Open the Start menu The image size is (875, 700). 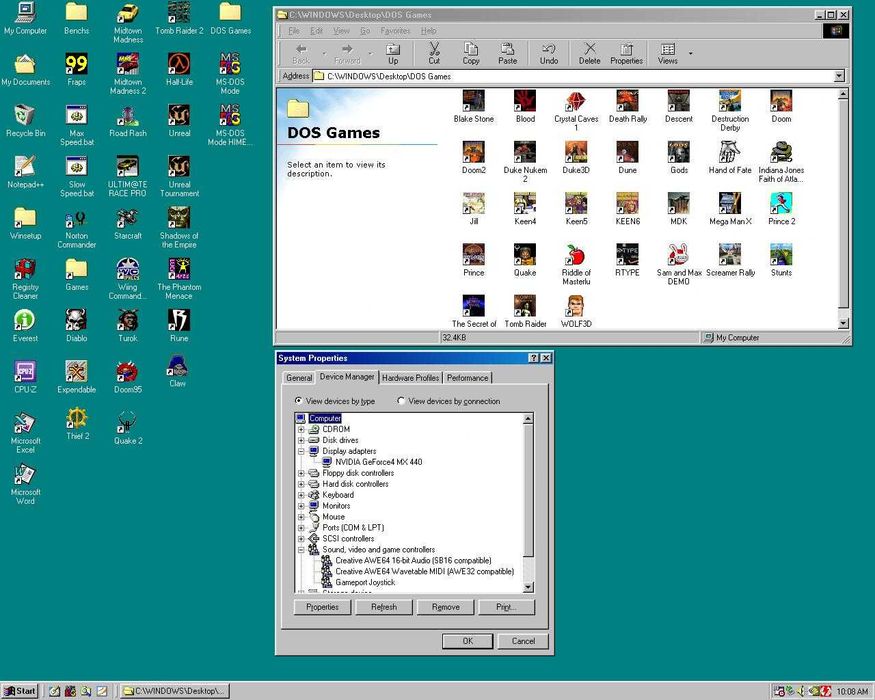[x=20, y=691]
